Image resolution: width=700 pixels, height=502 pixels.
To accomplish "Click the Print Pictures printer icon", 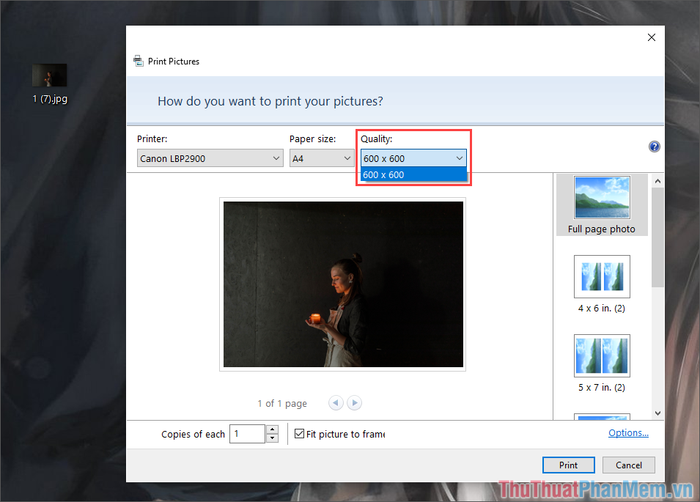I will click(x=138, y=61).
